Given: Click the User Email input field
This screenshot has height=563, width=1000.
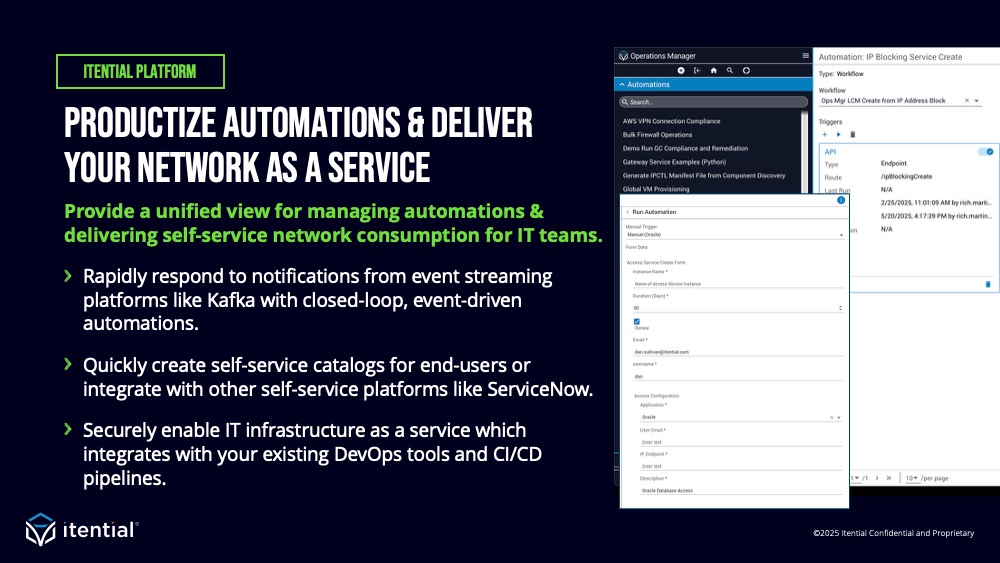Looking at the screenshot, I should coord(741,442).
